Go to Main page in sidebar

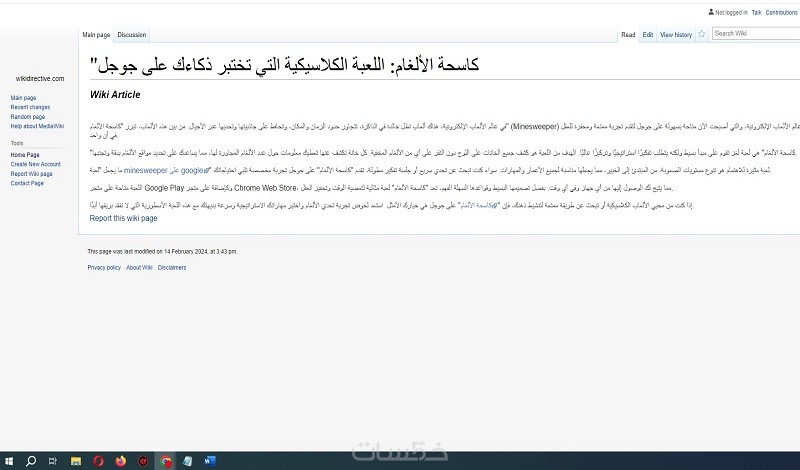[23, 98]
